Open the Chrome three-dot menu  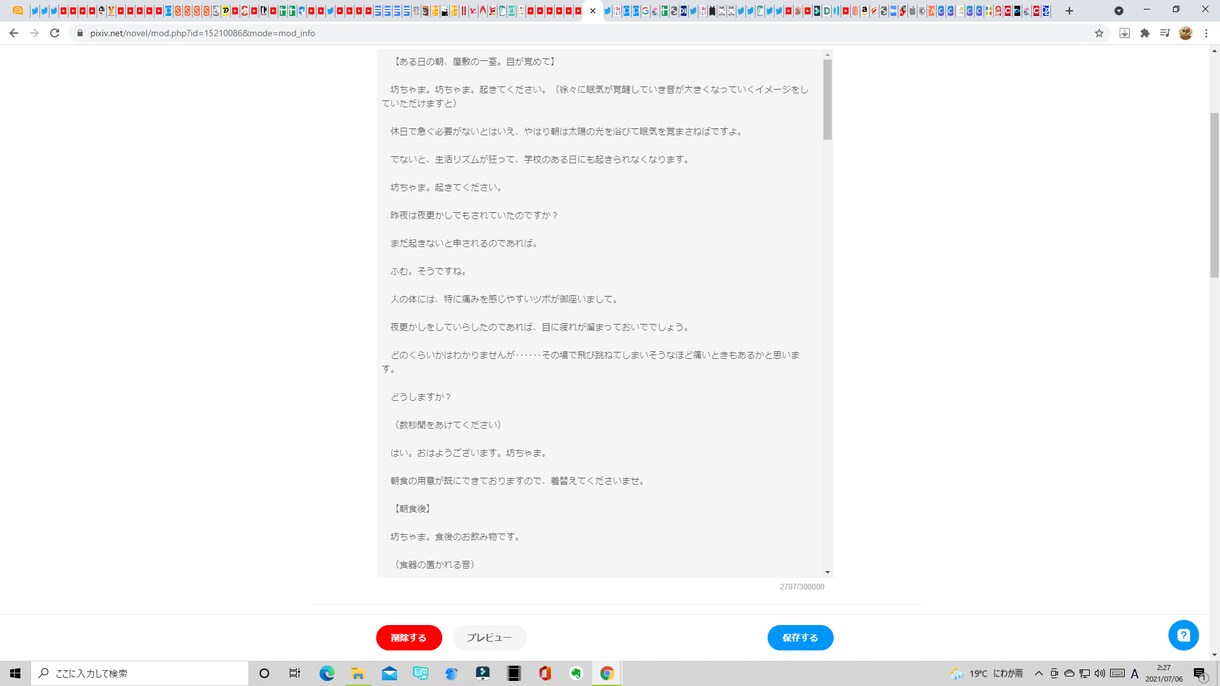point(1207,33)
